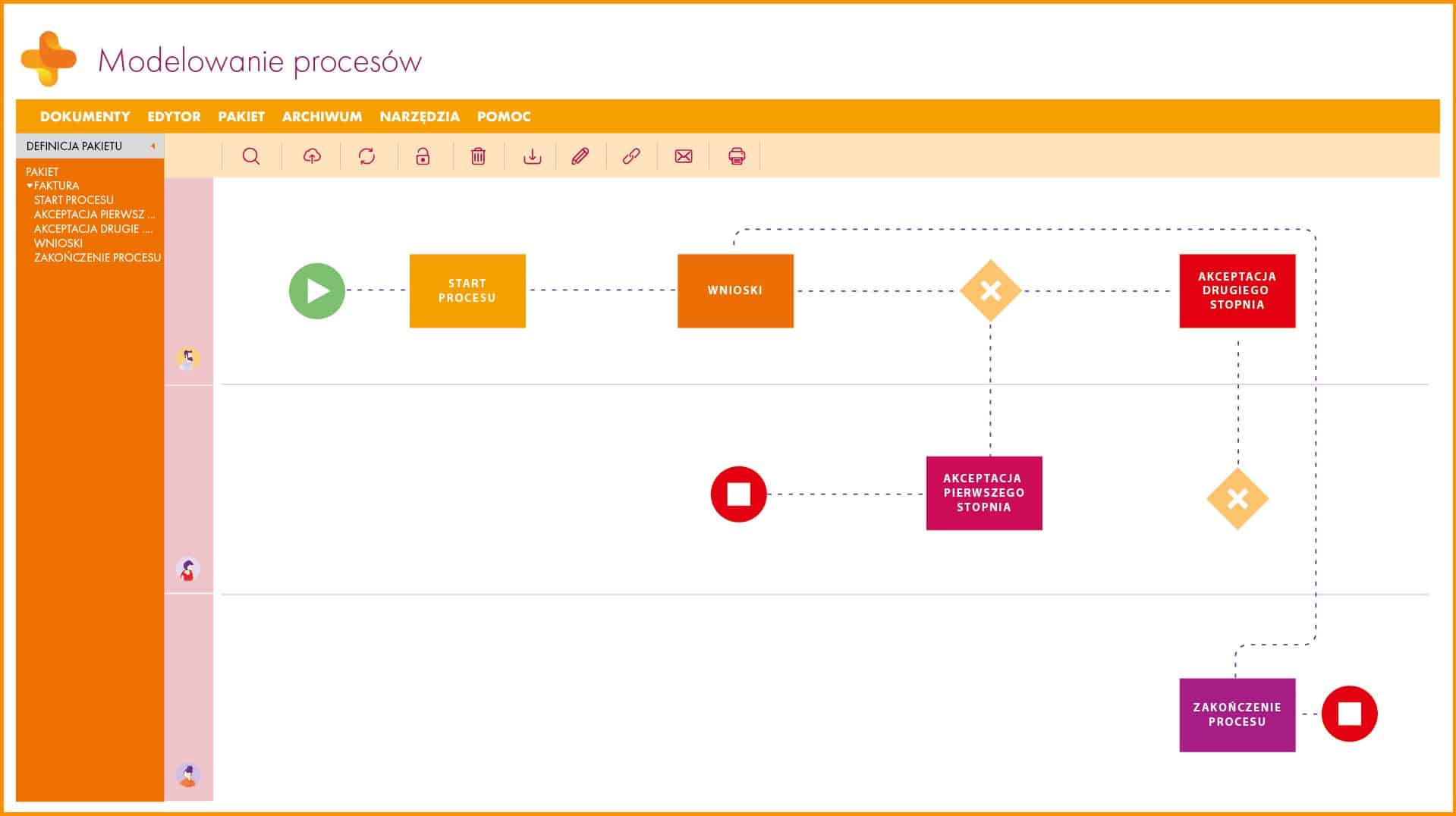Click the green start event node
Screen dimensions: 1456x816
point(317,290)
